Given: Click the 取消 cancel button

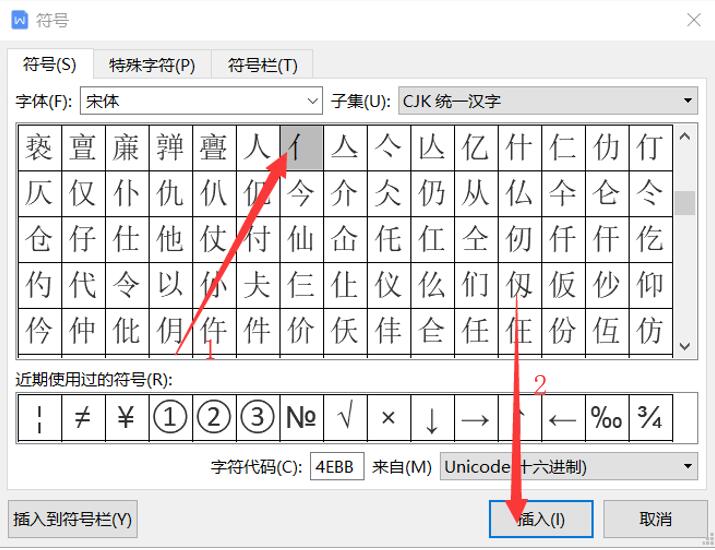Looking at the screenshot, I should (655, 519).
